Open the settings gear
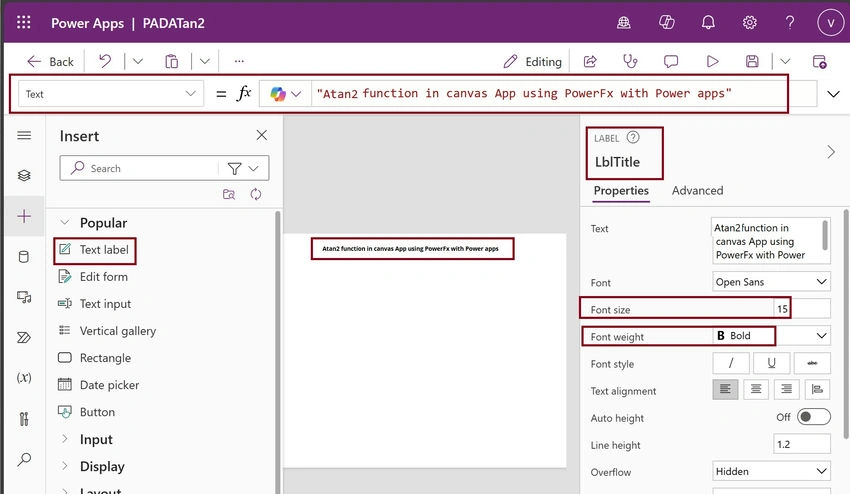 point(750,22)
